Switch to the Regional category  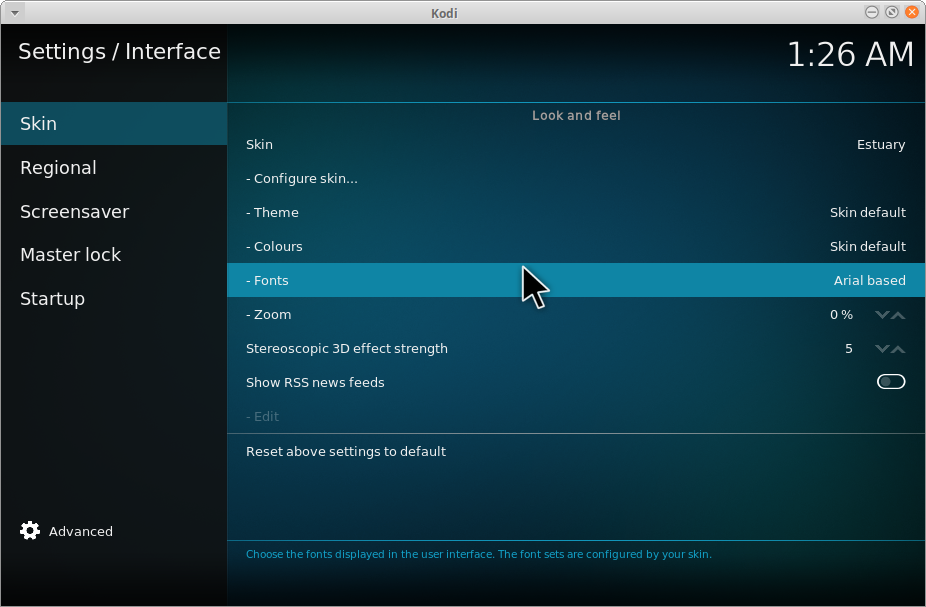[114, 168]
